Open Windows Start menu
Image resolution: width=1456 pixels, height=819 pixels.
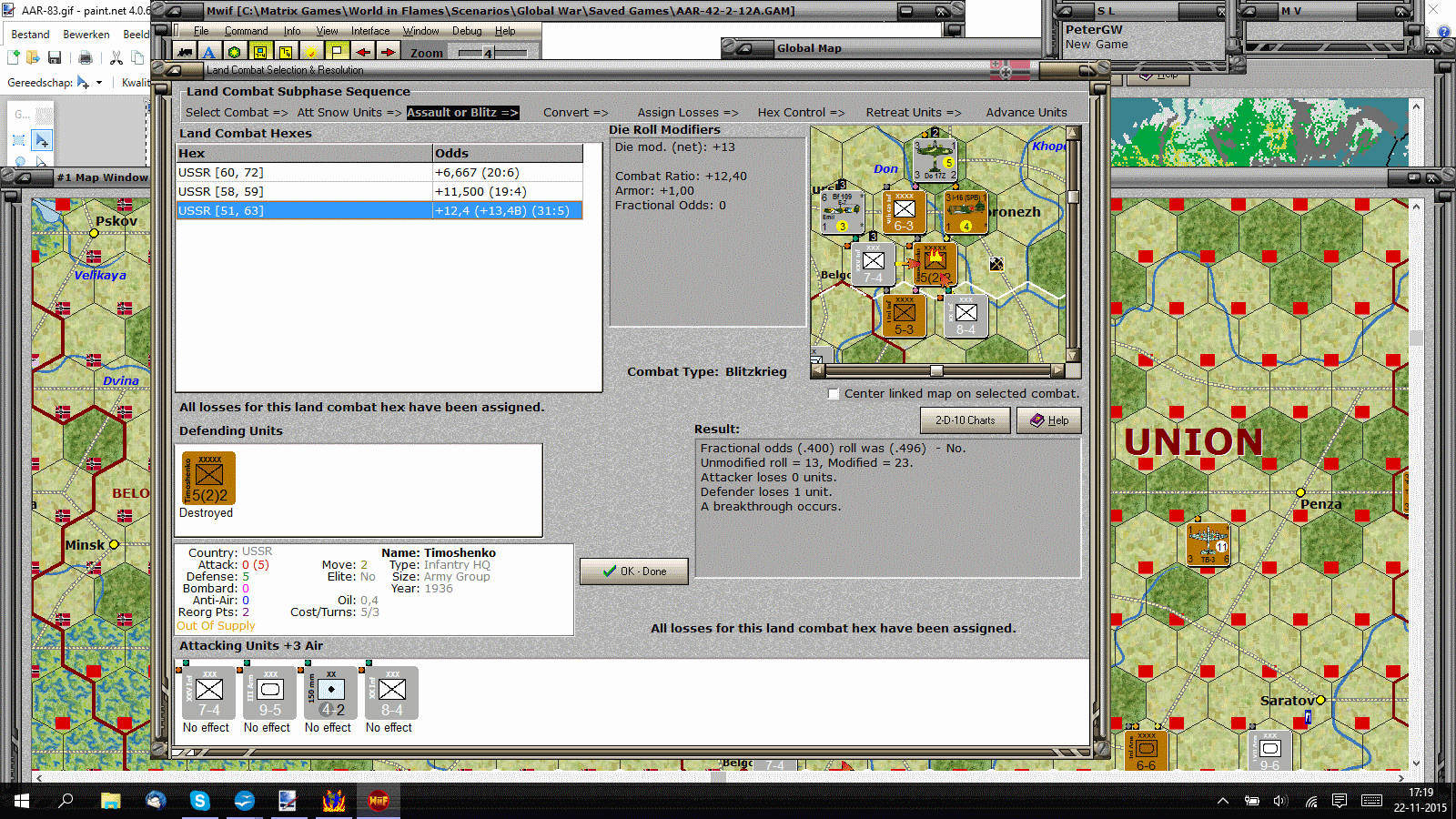[x=22, y=801]
